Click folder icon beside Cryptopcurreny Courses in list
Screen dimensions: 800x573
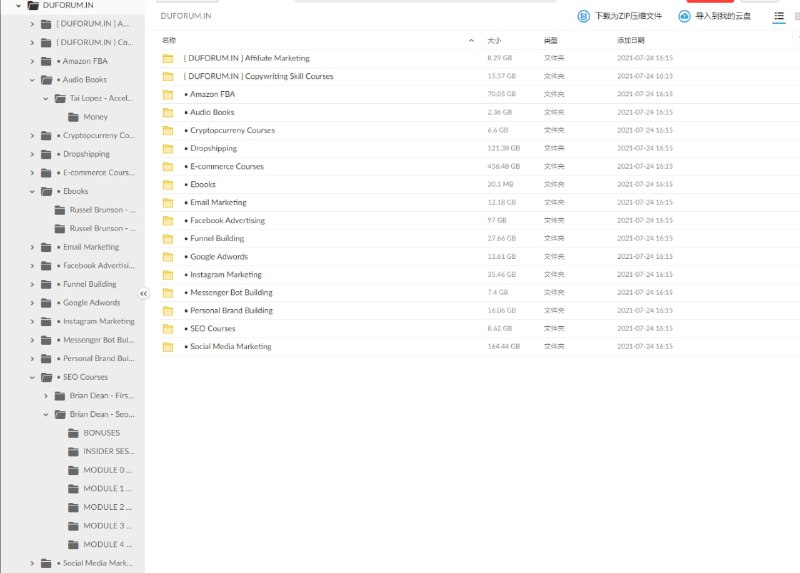(168, 131)
